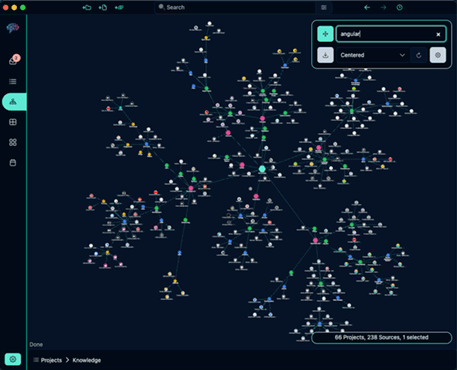Open the search options icon beside the Search bar
The image size is (457, 370).
tap(324, 7)
